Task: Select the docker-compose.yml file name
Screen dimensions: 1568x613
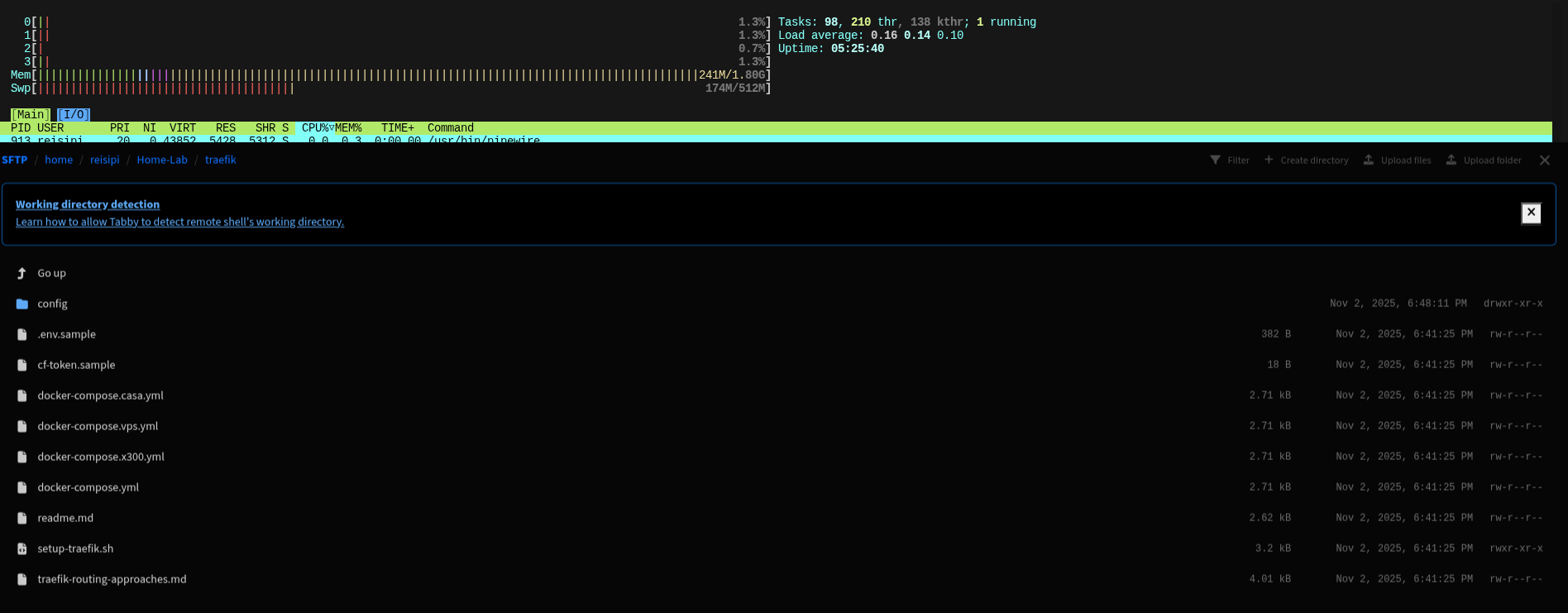Action: tap(88, 487)
